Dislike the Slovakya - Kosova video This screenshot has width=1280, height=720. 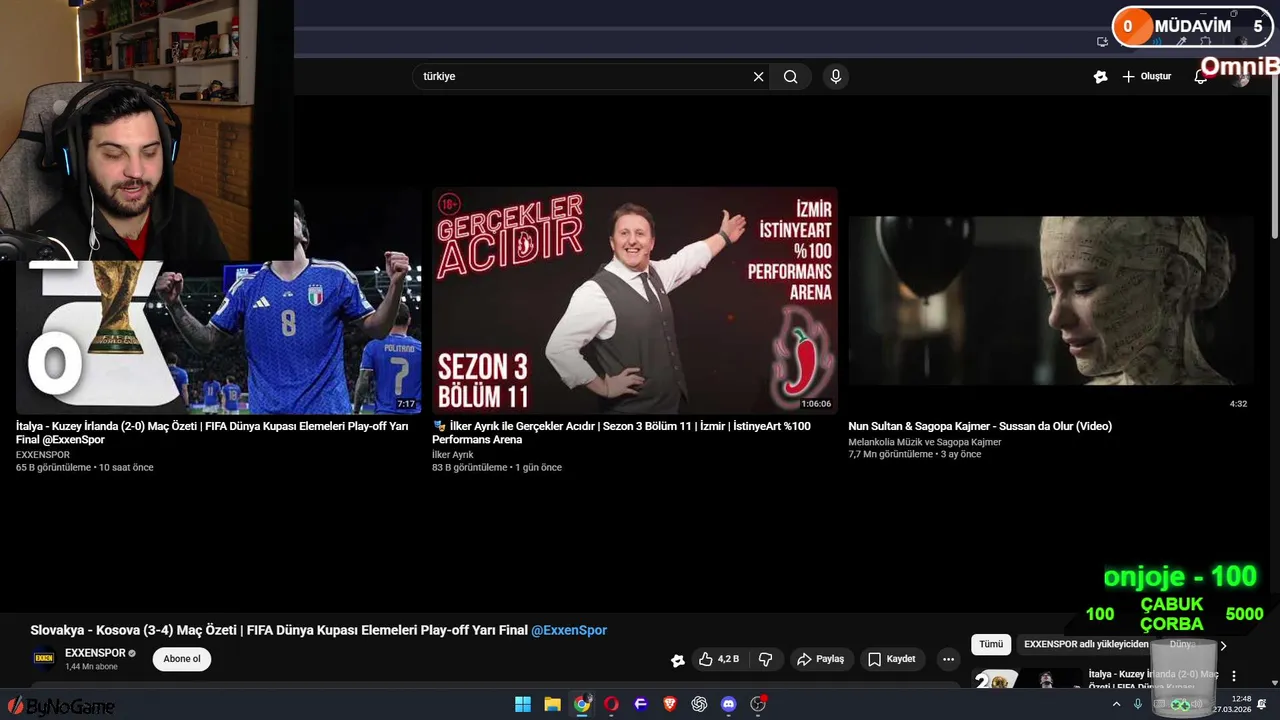tap(766, 659)
